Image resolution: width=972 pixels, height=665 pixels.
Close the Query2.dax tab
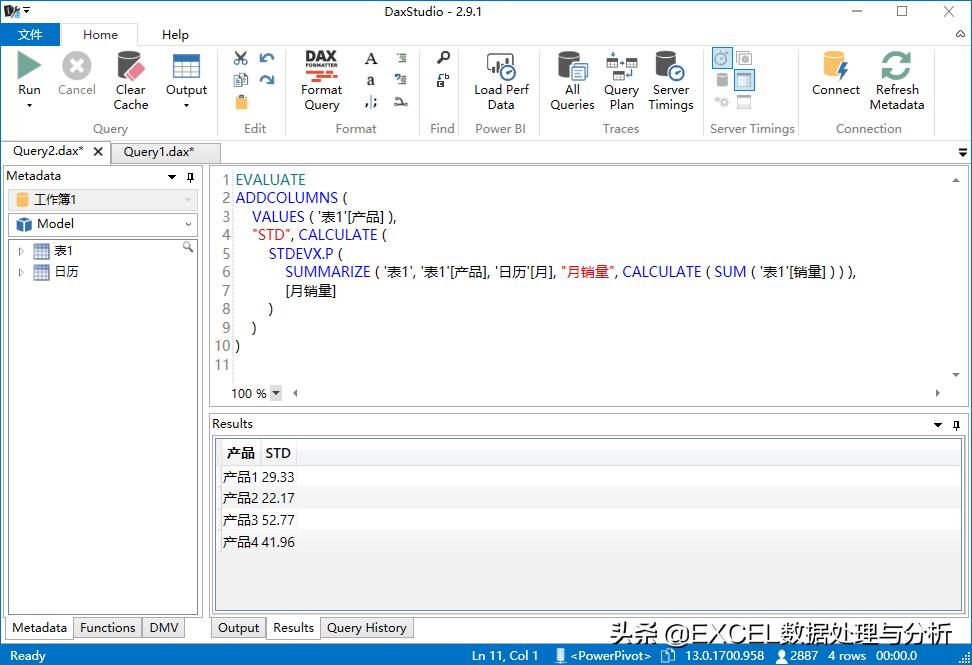click(x=98, y=151)
